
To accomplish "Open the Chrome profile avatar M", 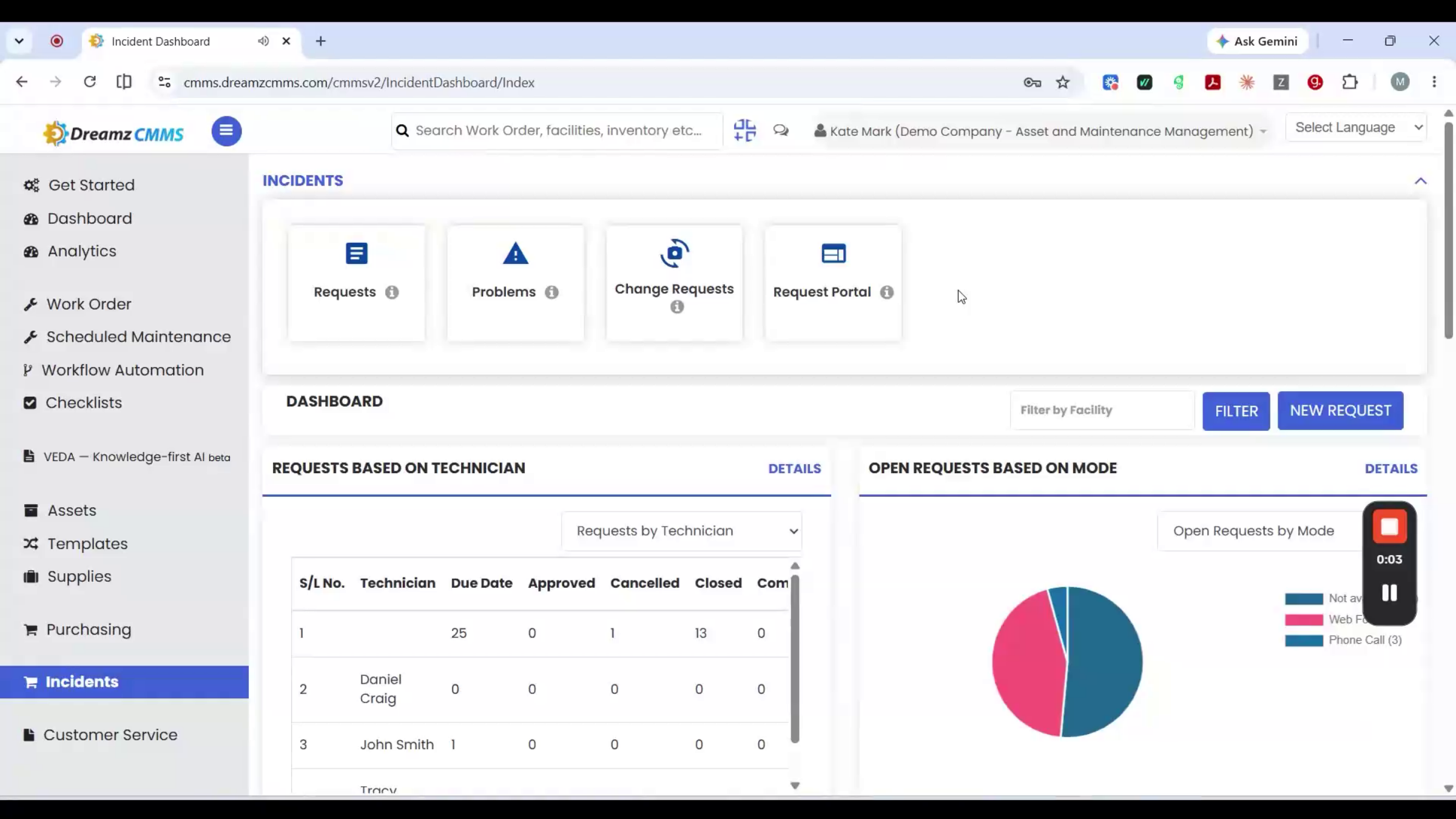I will (1400, 82).
